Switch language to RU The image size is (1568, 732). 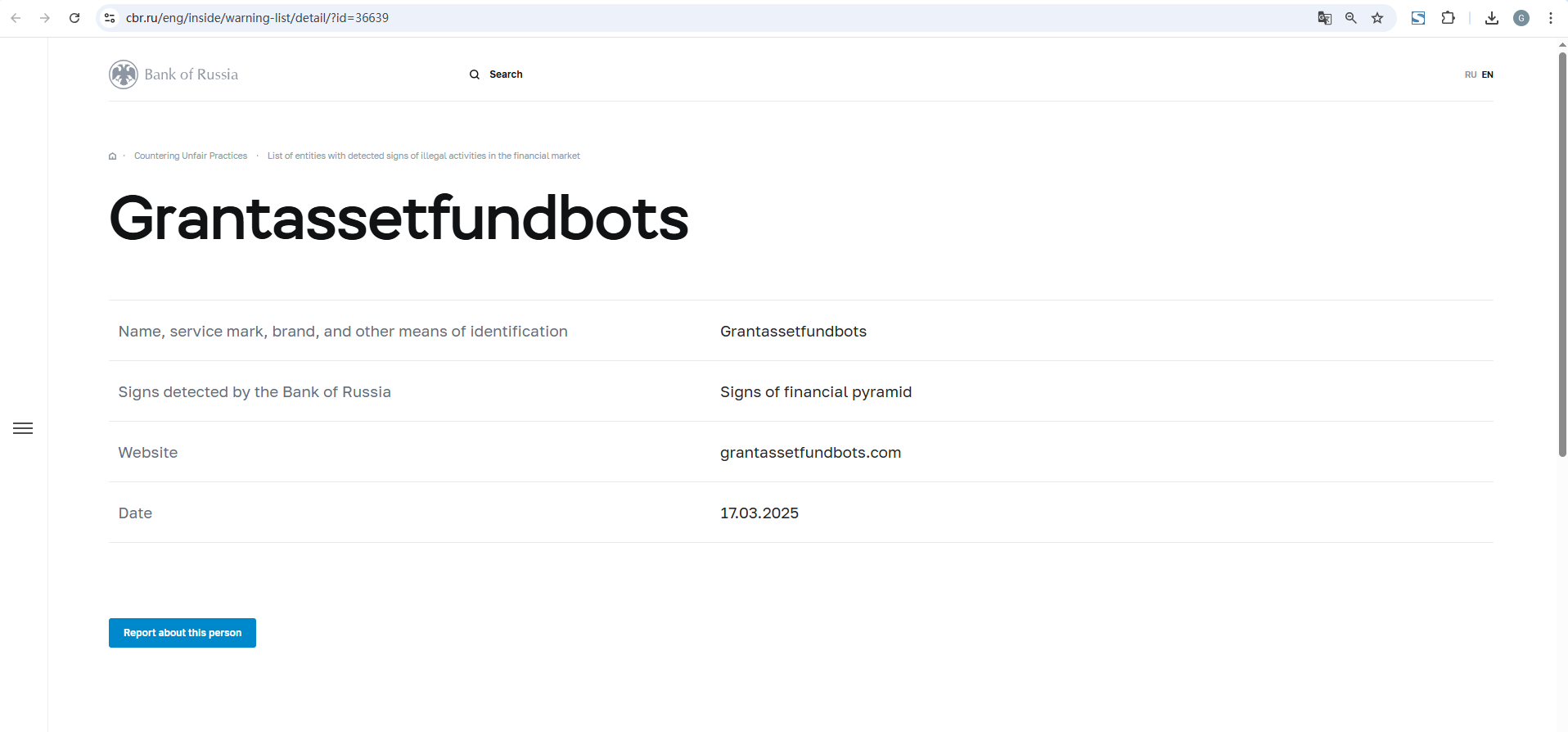(1471, 75)
